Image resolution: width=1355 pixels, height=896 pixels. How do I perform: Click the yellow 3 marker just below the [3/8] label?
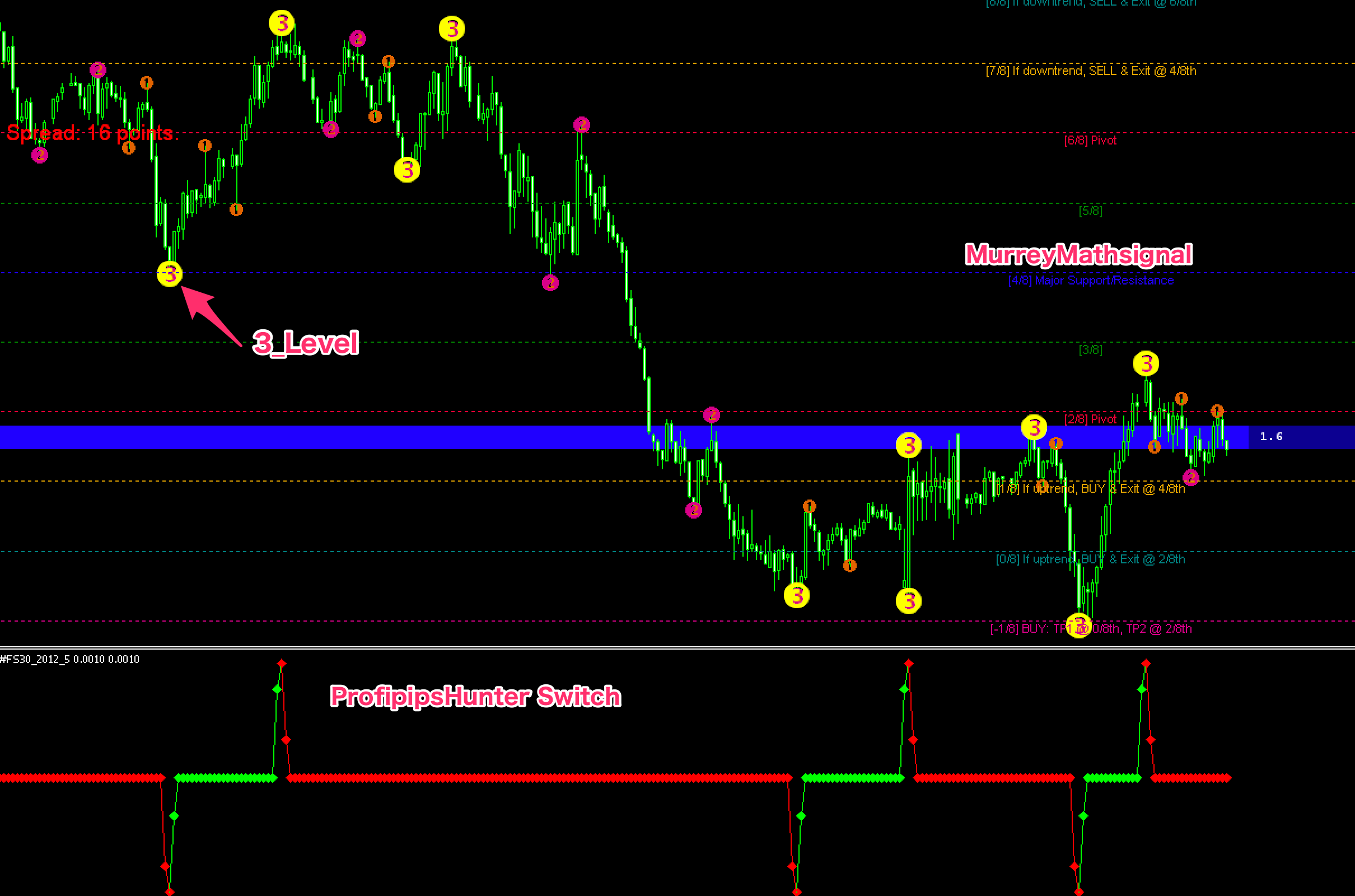pyautogui.click(x=1146, y=363)
